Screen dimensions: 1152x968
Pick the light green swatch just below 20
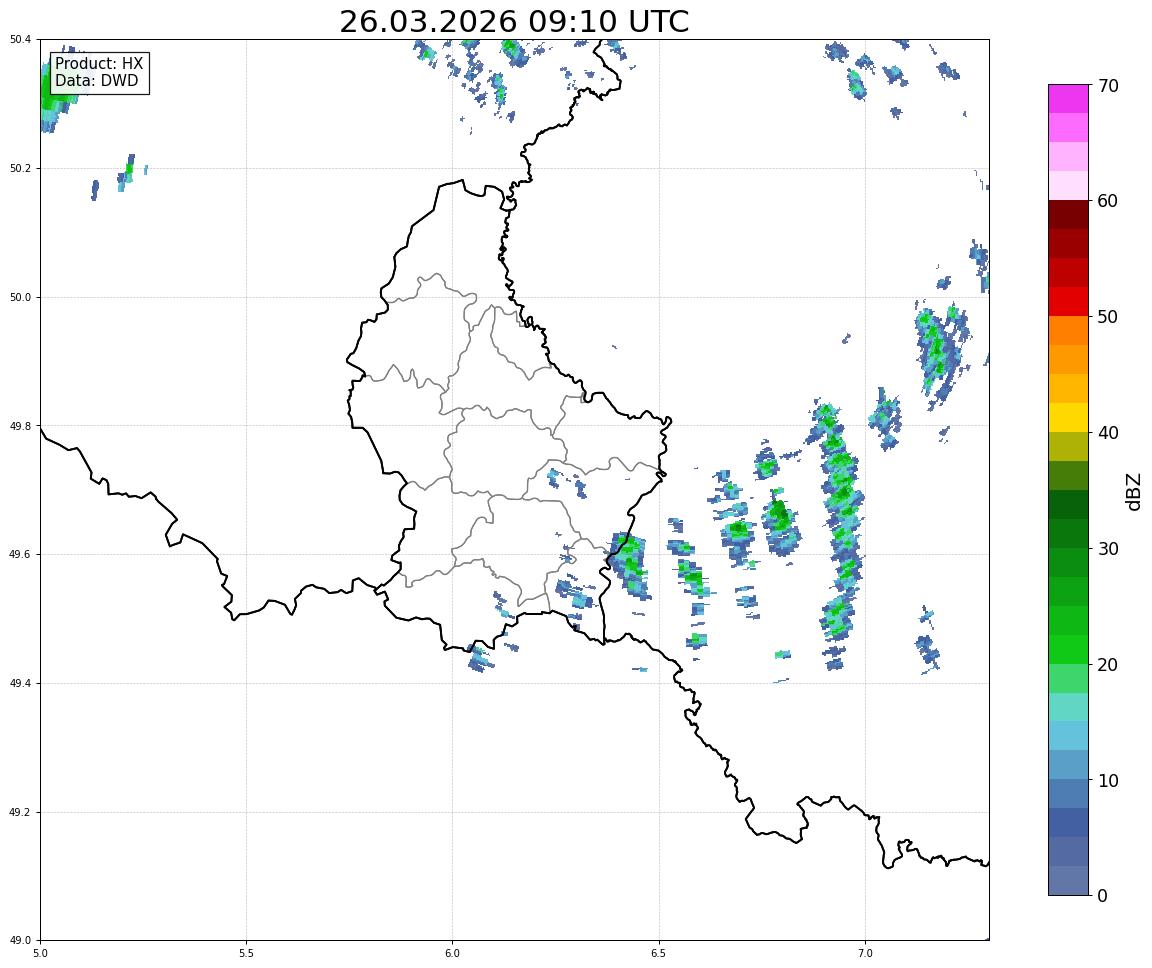(x=1068, y=678)
